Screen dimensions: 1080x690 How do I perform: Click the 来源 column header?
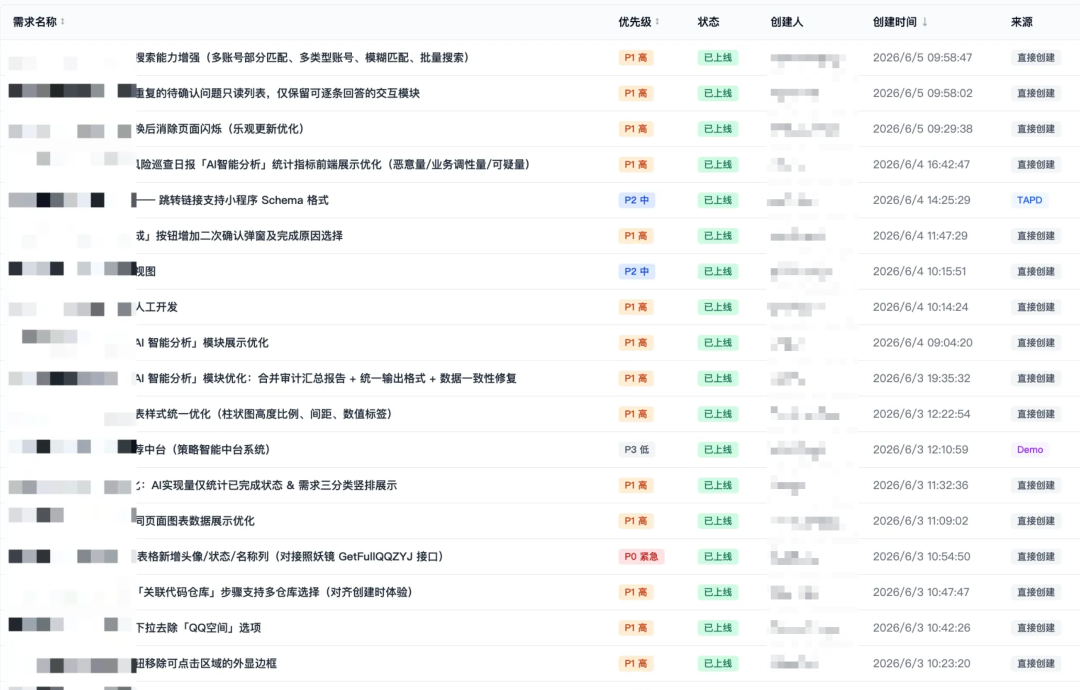(x=1021, y=22)
